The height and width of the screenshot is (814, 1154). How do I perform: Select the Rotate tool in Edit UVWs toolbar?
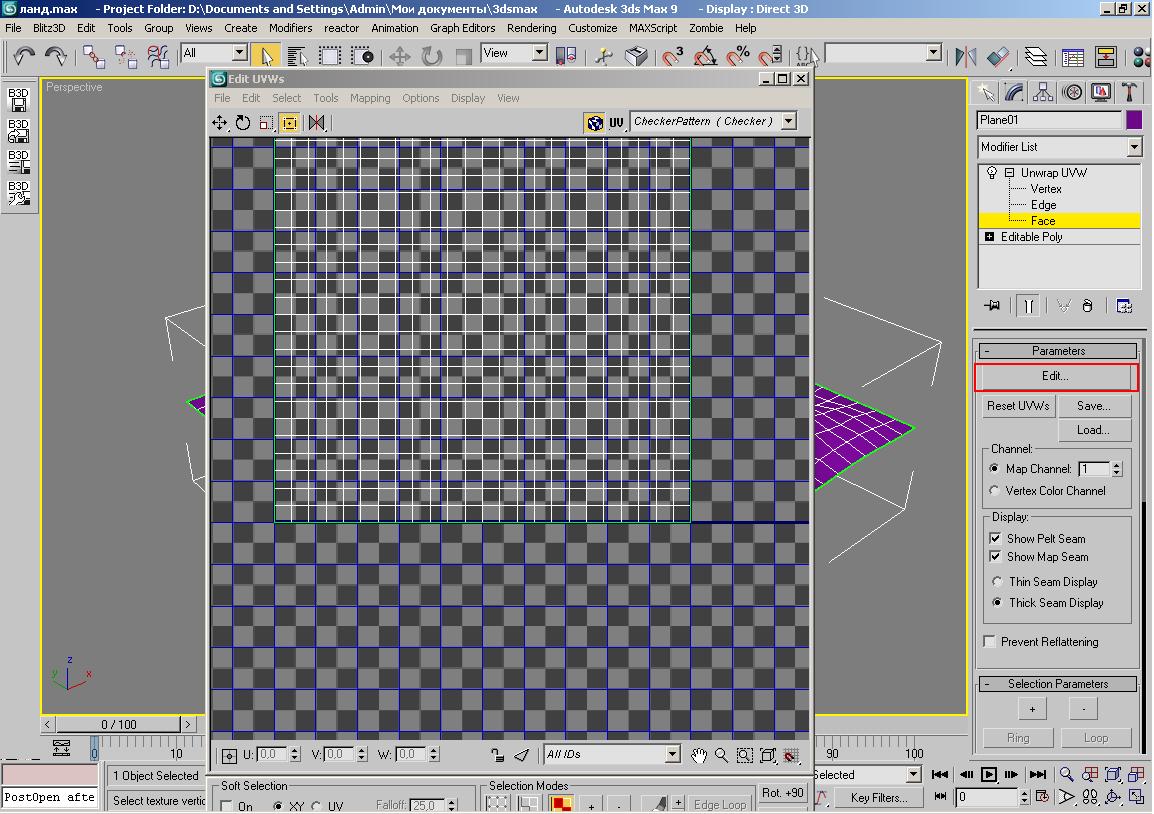click(x=243, y=123)
